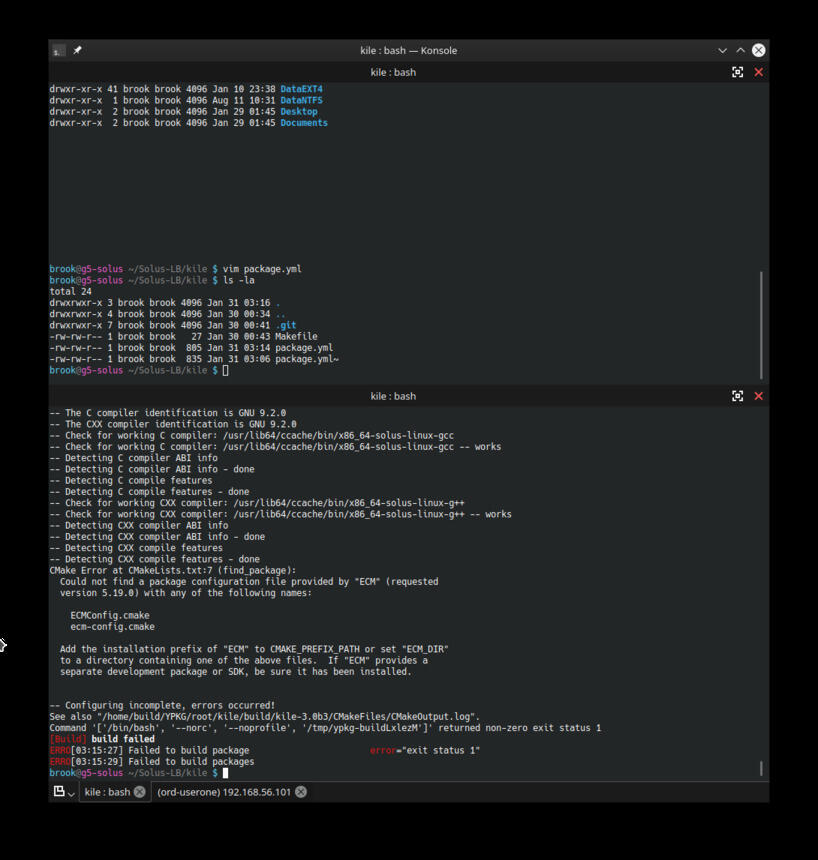
Task: Open a new tab with the tab-bar icon
Action: 59,791
